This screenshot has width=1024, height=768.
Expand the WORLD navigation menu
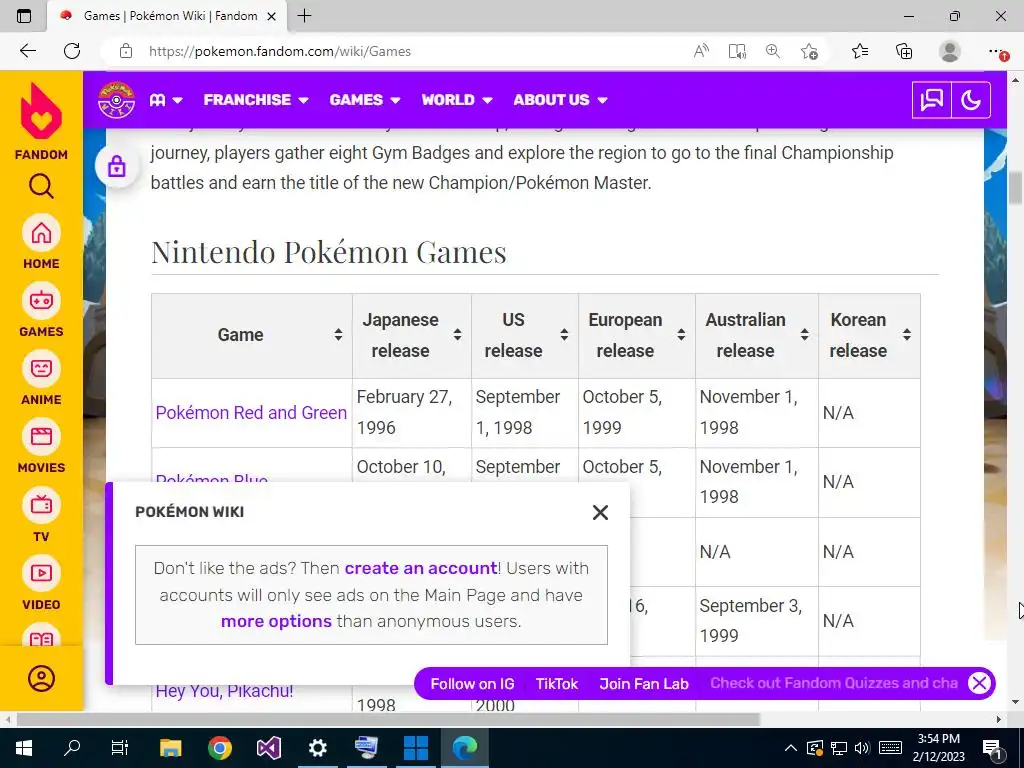click(x=456, y=100)
